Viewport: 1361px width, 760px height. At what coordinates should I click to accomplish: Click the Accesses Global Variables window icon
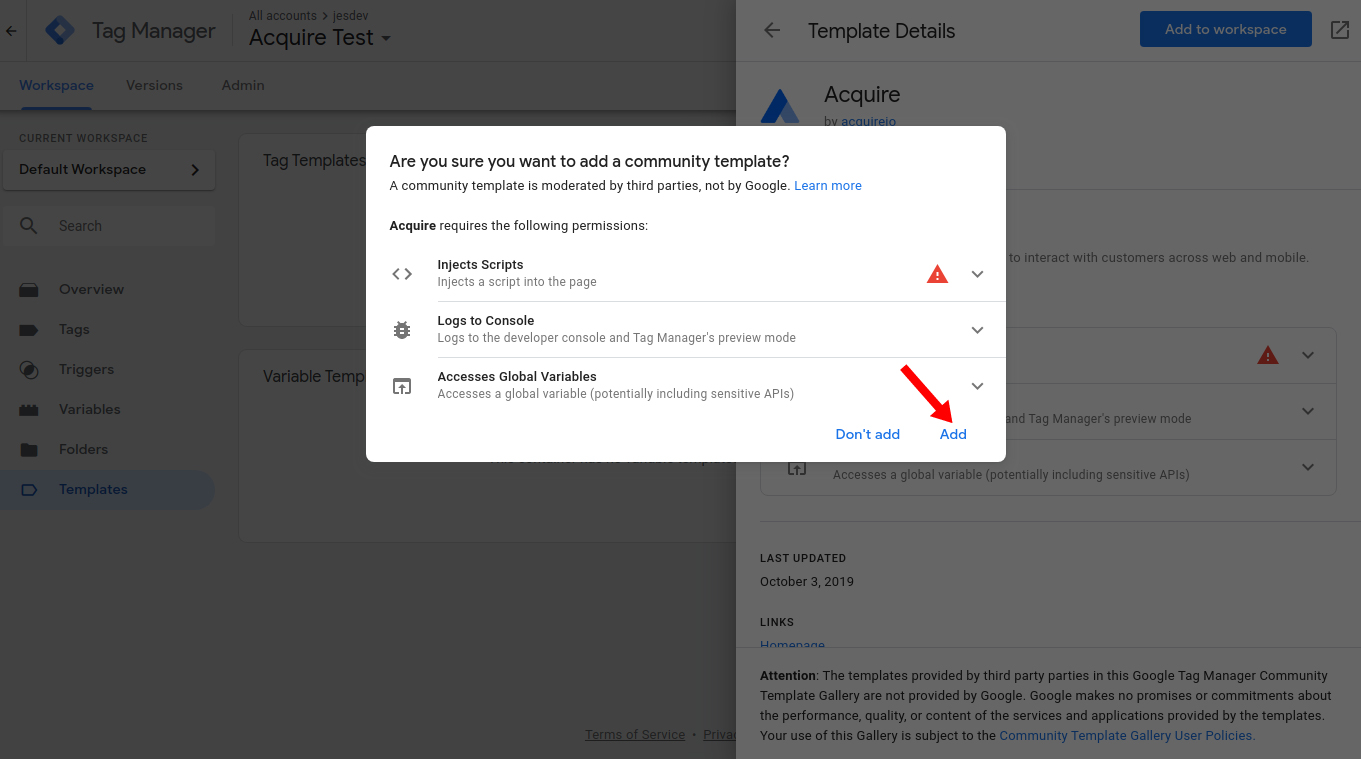(402, 386)
